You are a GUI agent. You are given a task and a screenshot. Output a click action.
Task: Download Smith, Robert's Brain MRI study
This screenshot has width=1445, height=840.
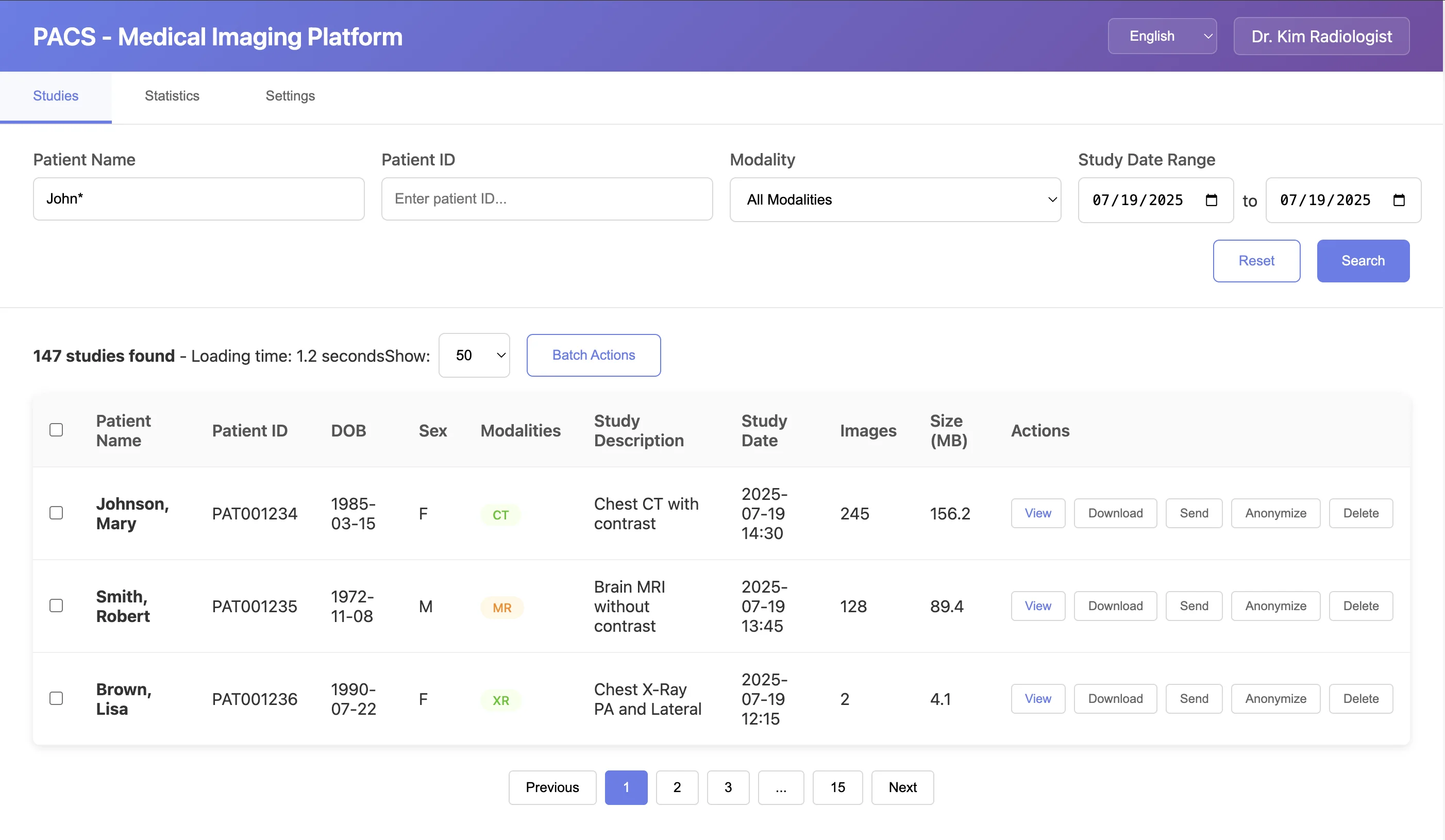coord(1115,606)
